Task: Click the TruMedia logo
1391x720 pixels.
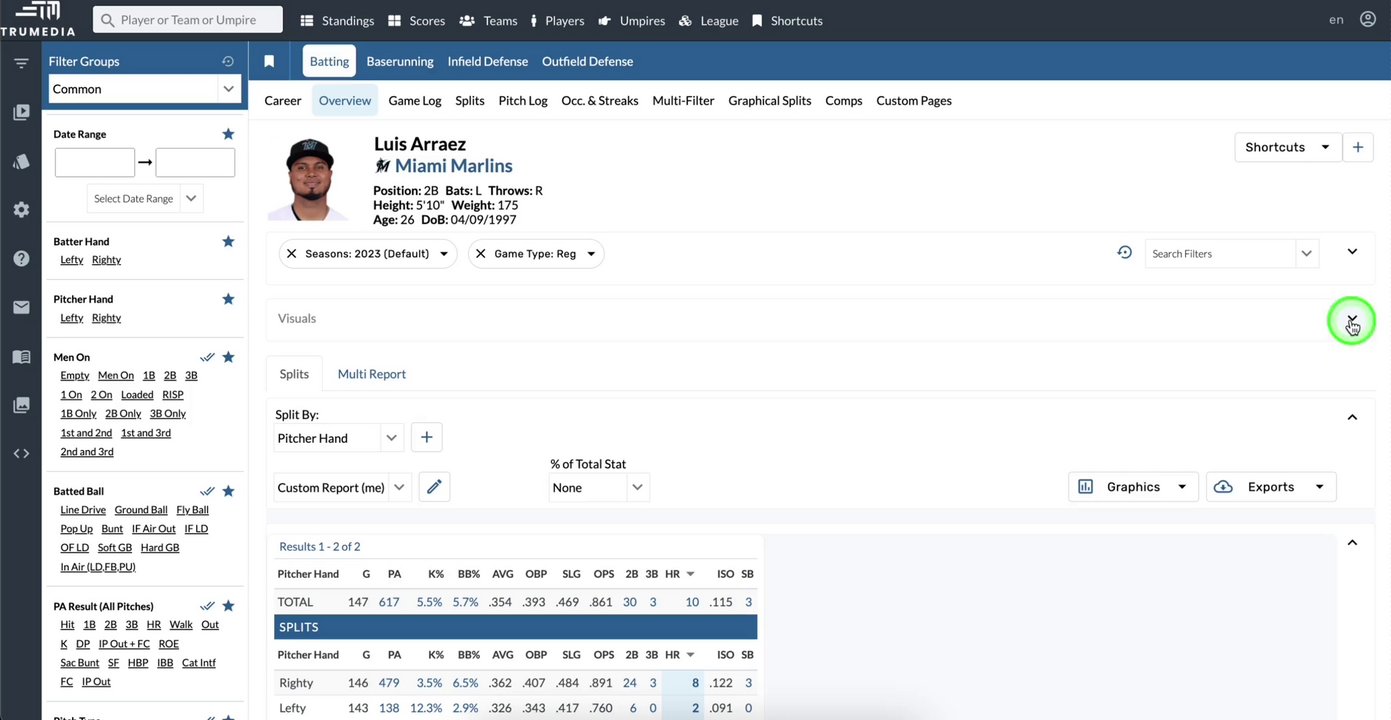Action: pyautogui.click(x=38, y=20)
